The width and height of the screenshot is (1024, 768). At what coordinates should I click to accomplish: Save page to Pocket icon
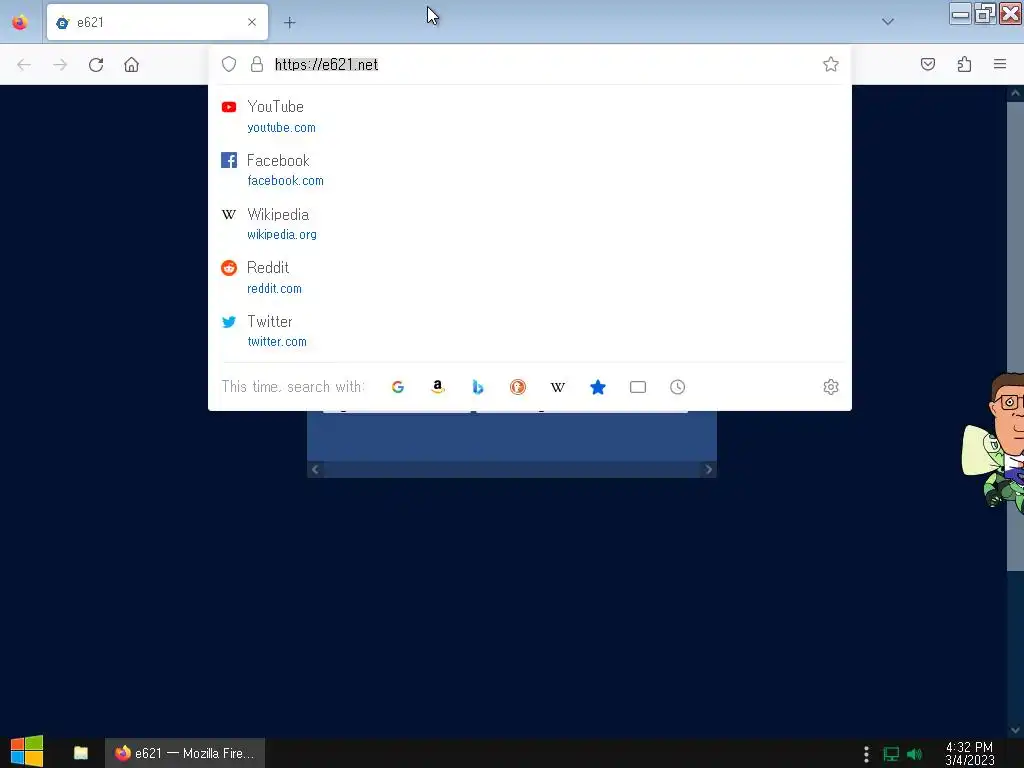click(x=927, y=64)
